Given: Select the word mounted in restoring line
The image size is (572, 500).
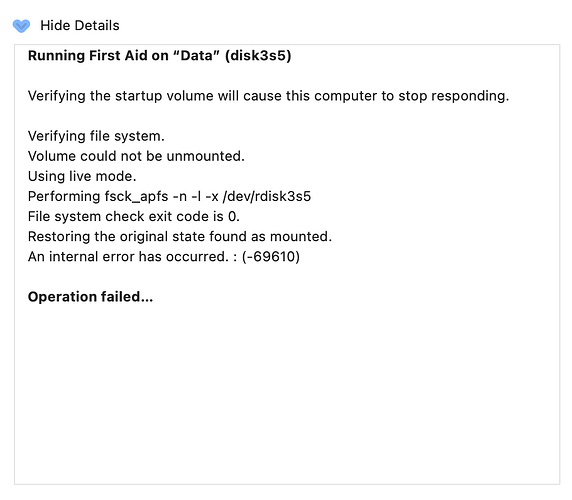Looking at the screenshot, I should [301, 236].
